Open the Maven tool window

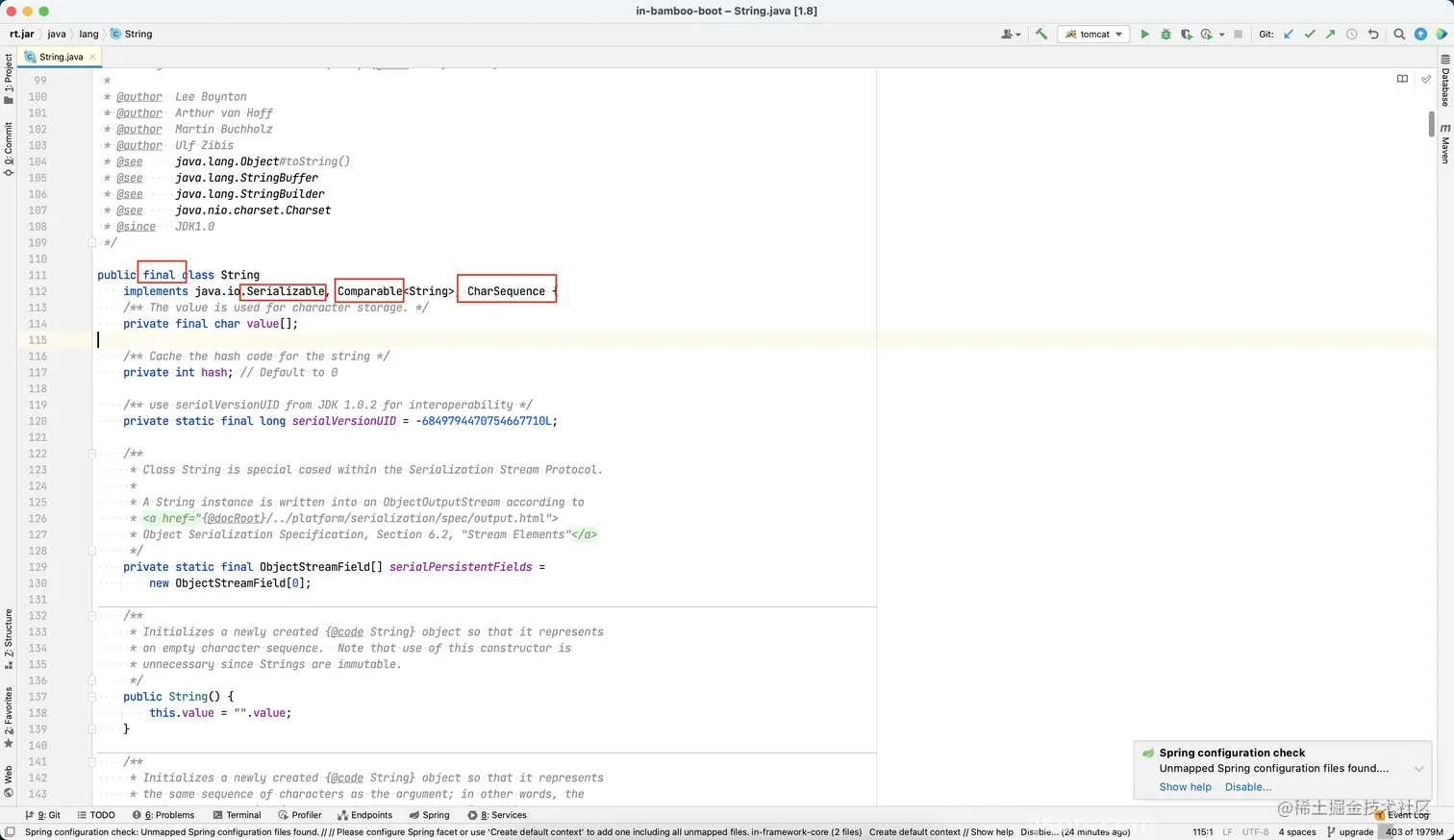1445,143
